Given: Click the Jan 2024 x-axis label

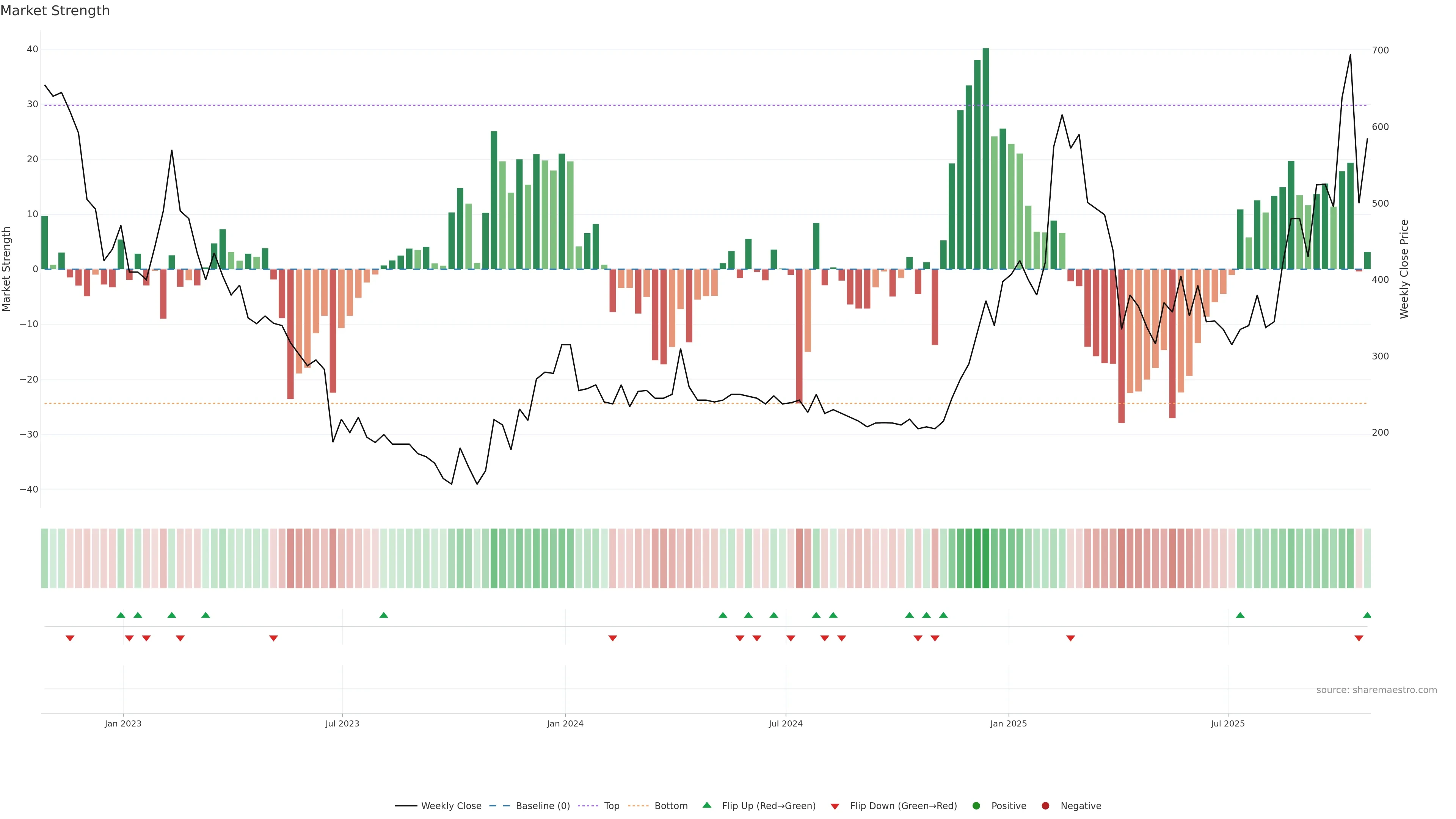Looking at the screenshot, I should pos(565,723).
